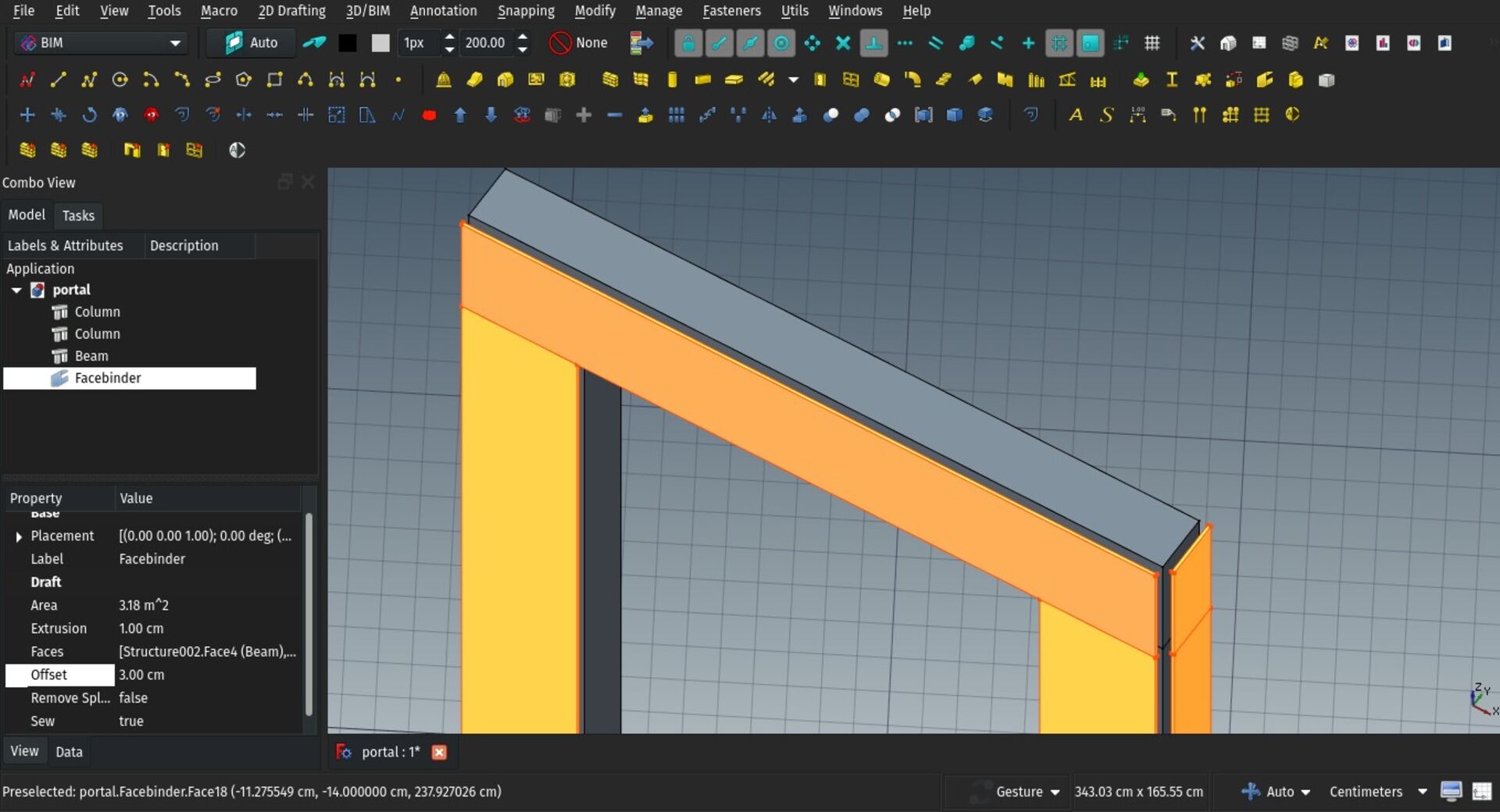Pick the black line color swatch
1500x812 pixels.
coord(348,43)
